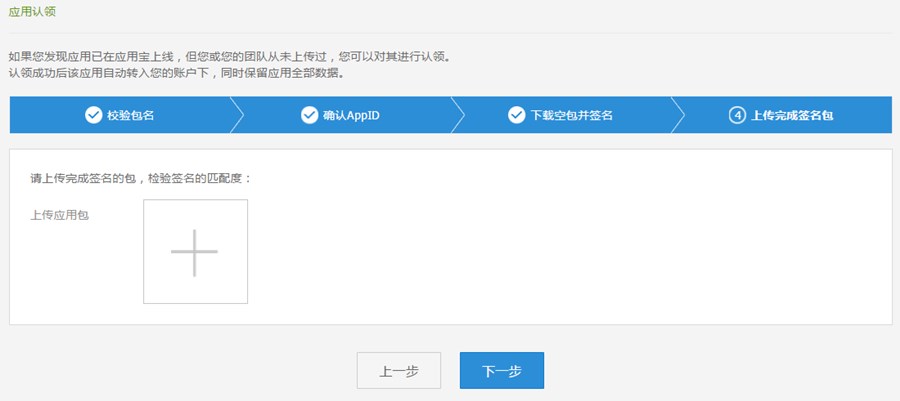
Task: Click the circled number 4 step icon
Action: coord(737,115)
